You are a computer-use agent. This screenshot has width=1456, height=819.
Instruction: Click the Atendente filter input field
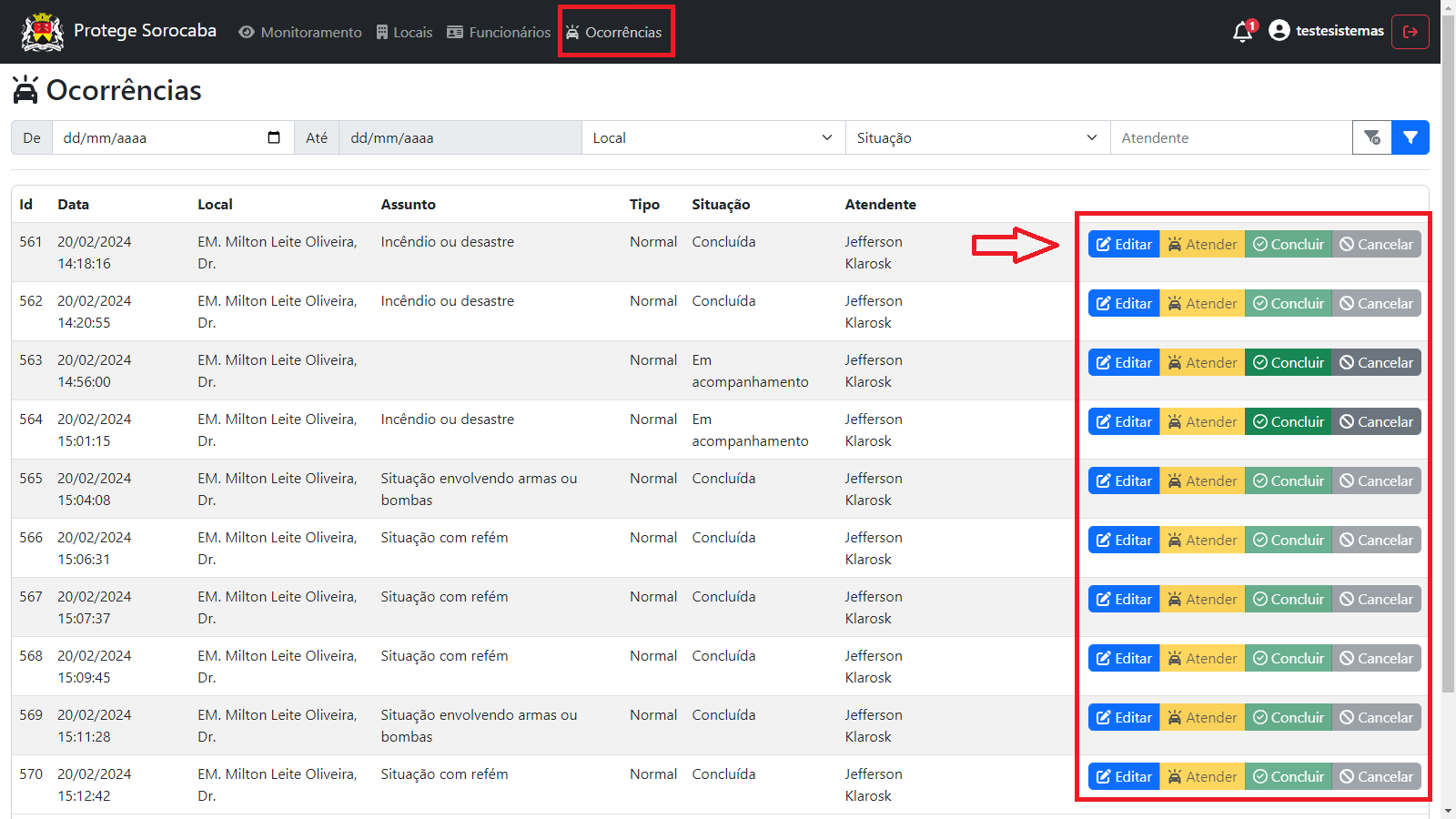click(1231, 137)
